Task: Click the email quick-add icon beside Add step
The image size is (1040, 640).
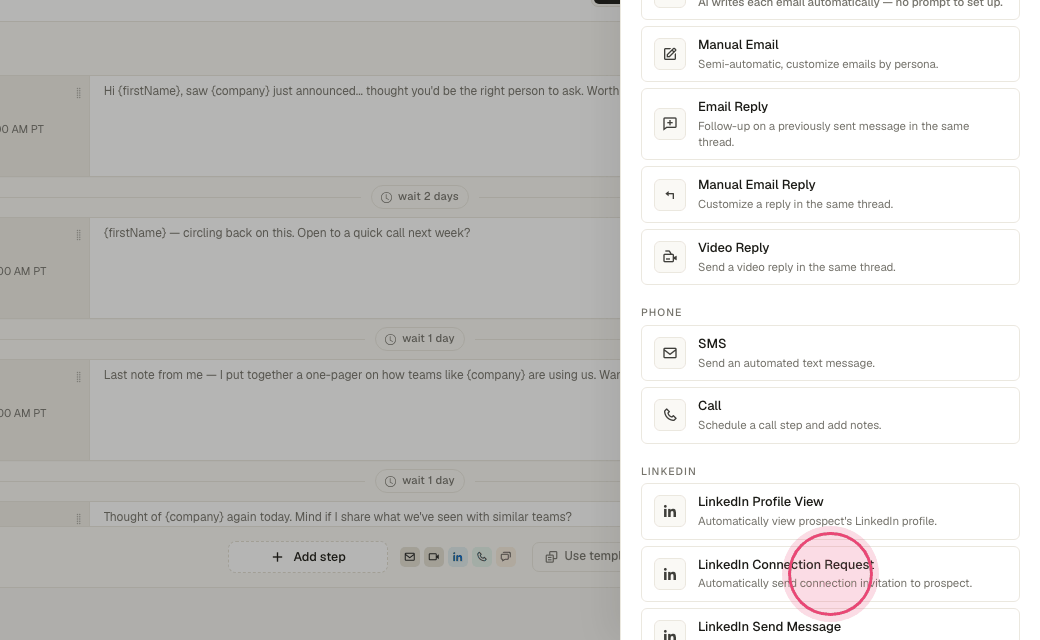Action: click(x=410, y=557)
